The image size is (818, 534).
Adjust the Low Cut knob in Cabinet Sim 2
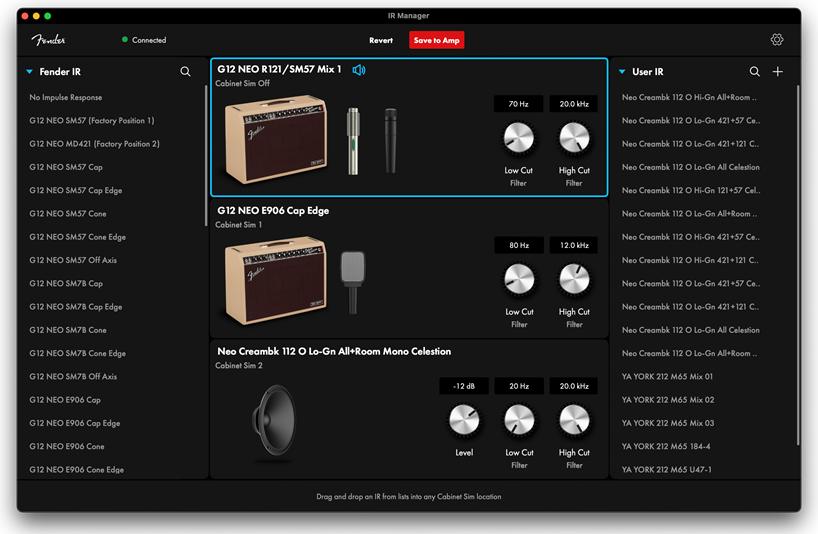[519, 420]
